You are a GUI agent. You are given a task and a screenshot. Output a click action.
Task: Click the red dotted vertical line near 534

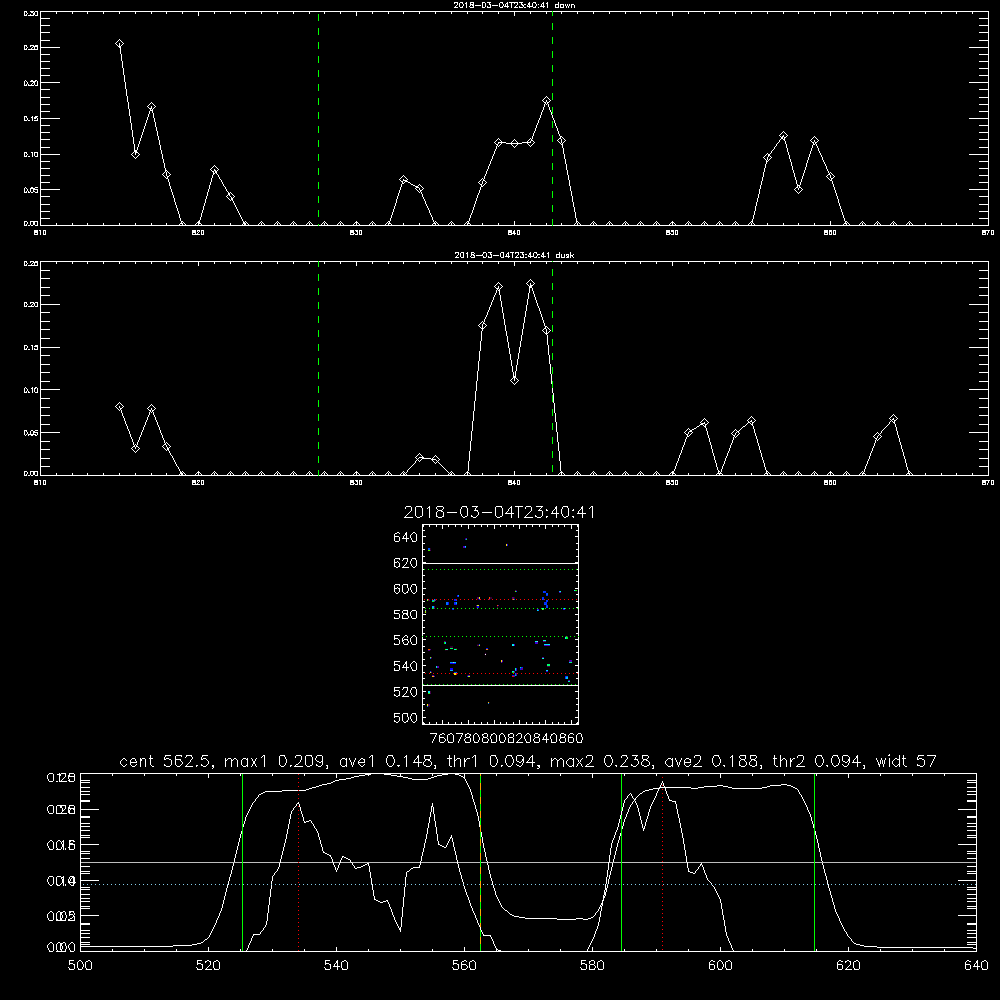298,862
